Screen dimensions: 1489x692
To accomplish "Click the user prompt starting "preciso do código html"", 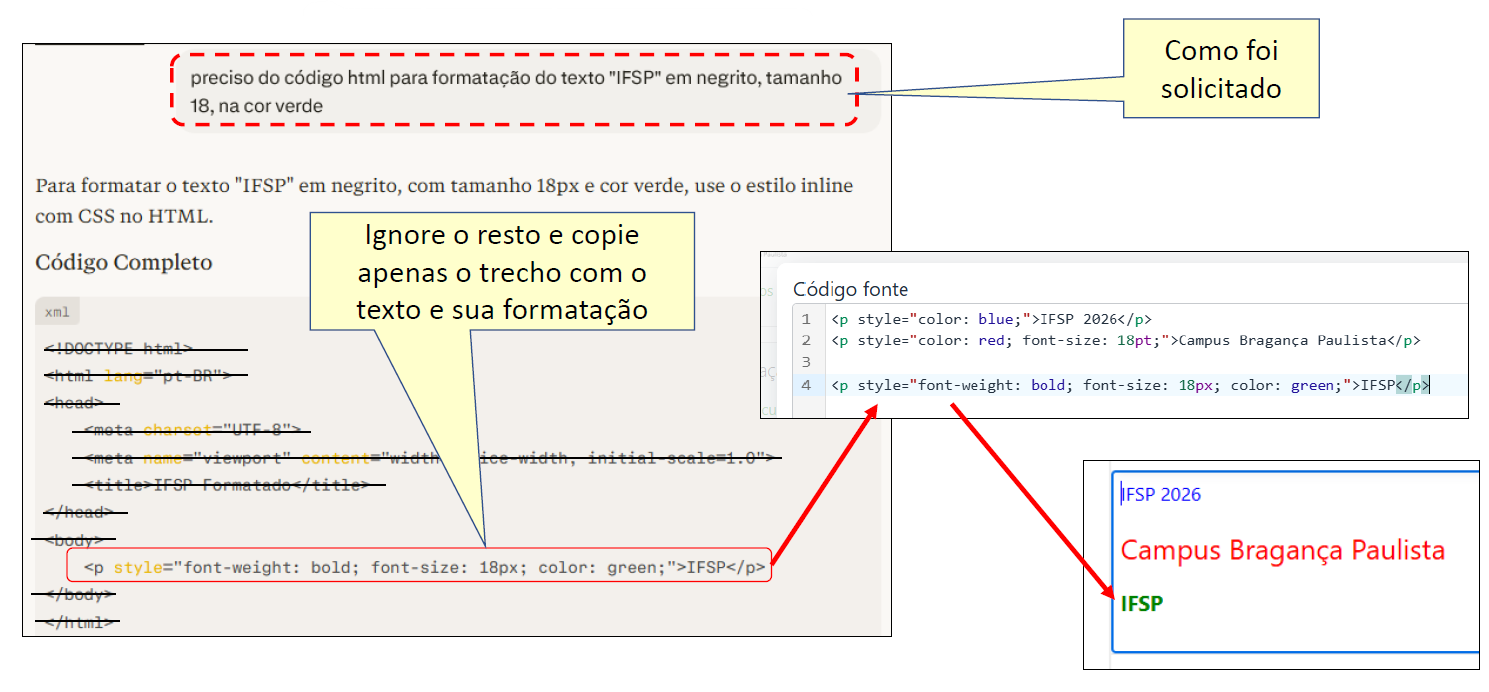I will [516, 91].
